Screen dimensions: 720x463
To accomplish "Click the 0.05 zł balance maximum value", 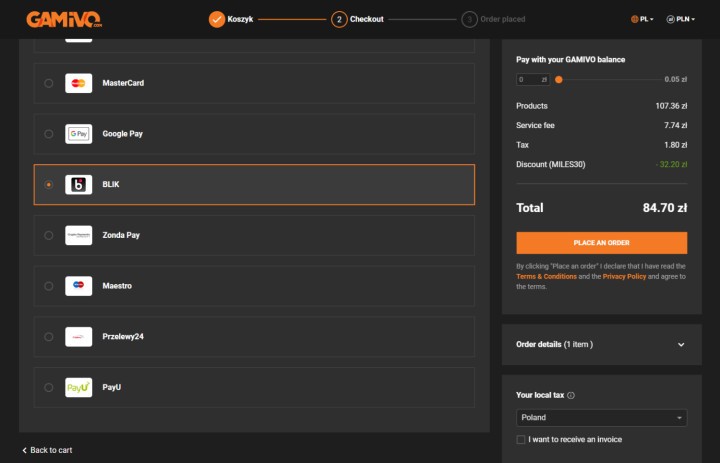I will coord(675,79).
